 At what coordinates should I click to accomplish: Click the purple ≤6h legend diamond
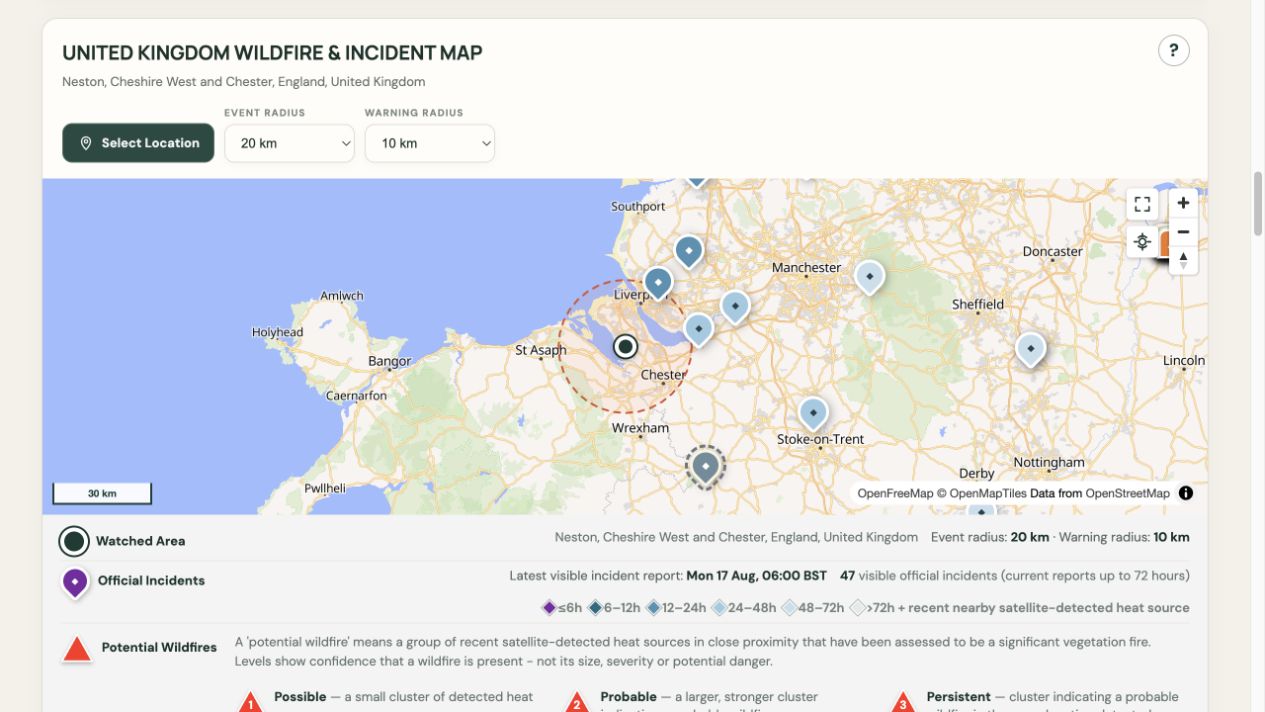[548, 608]
